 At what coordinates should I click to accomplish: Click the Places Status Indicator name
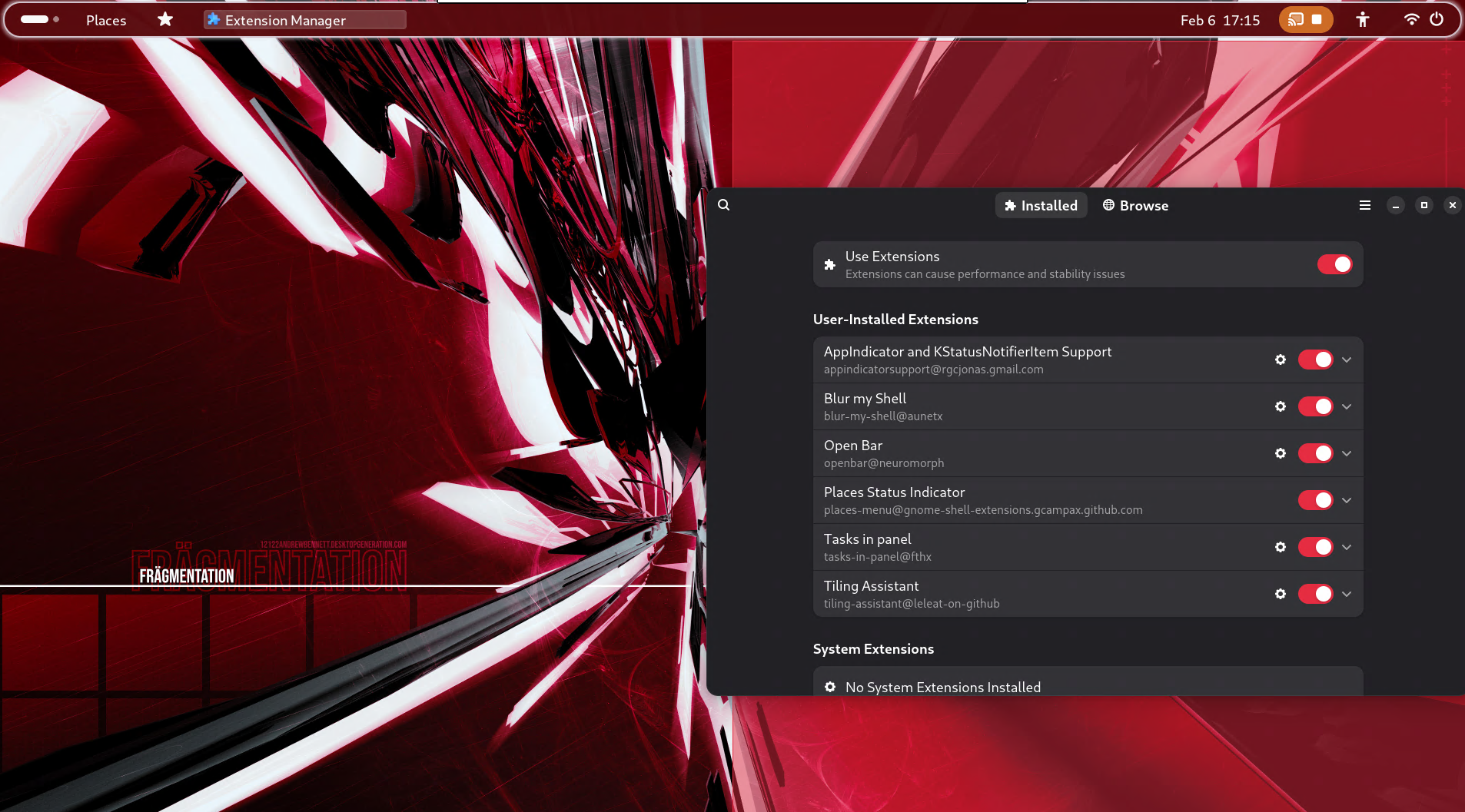click(x=894, y=492)
